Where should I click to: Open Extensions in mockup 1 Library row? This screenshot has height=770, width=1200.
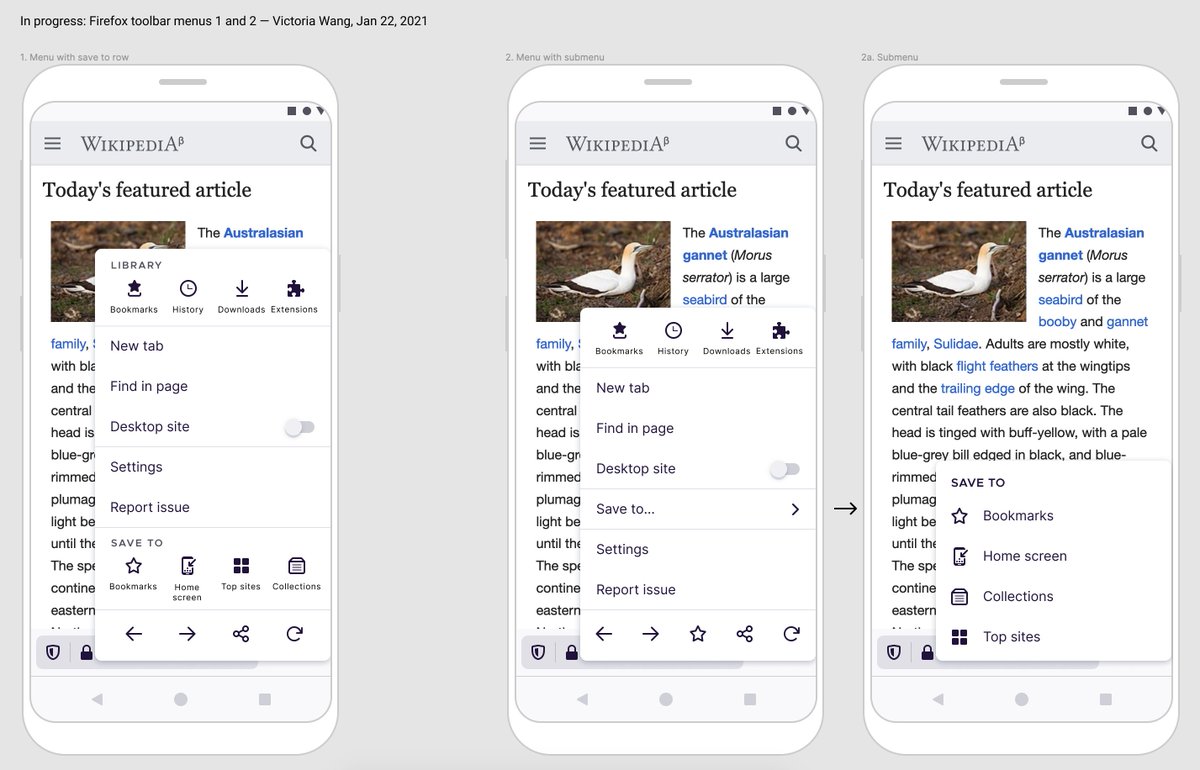click(295, 297)
